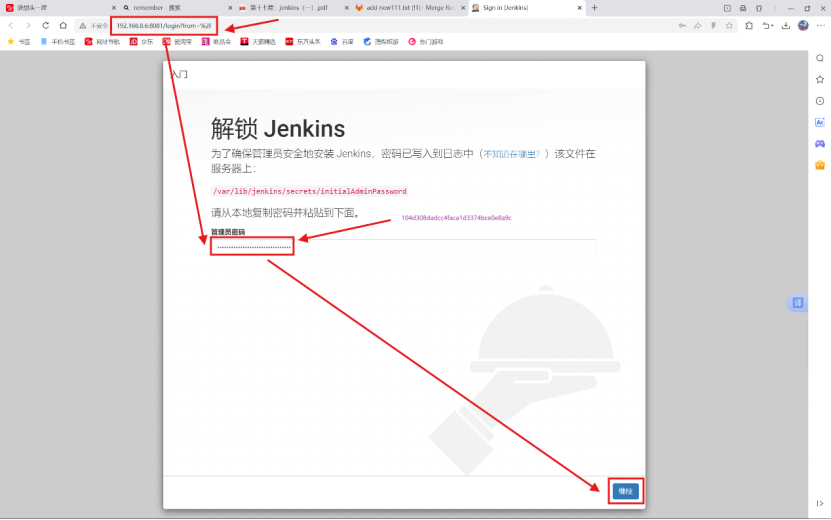Open the 天猫精选 bookmark
The height and width of the screenshot is (520, 831).
(x=258, y=41)
